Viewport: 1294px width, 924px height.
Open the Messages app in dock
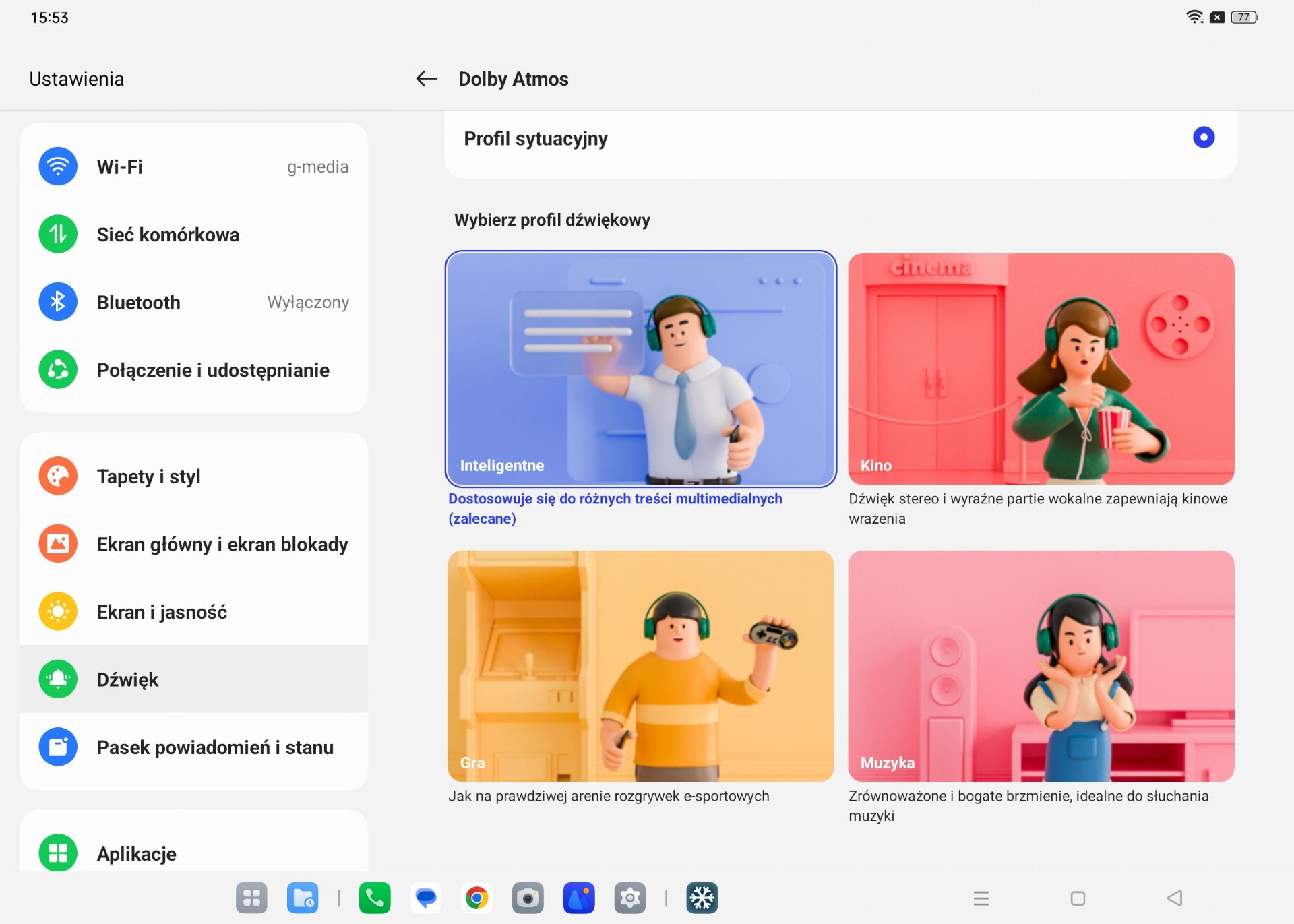[426, 898]
